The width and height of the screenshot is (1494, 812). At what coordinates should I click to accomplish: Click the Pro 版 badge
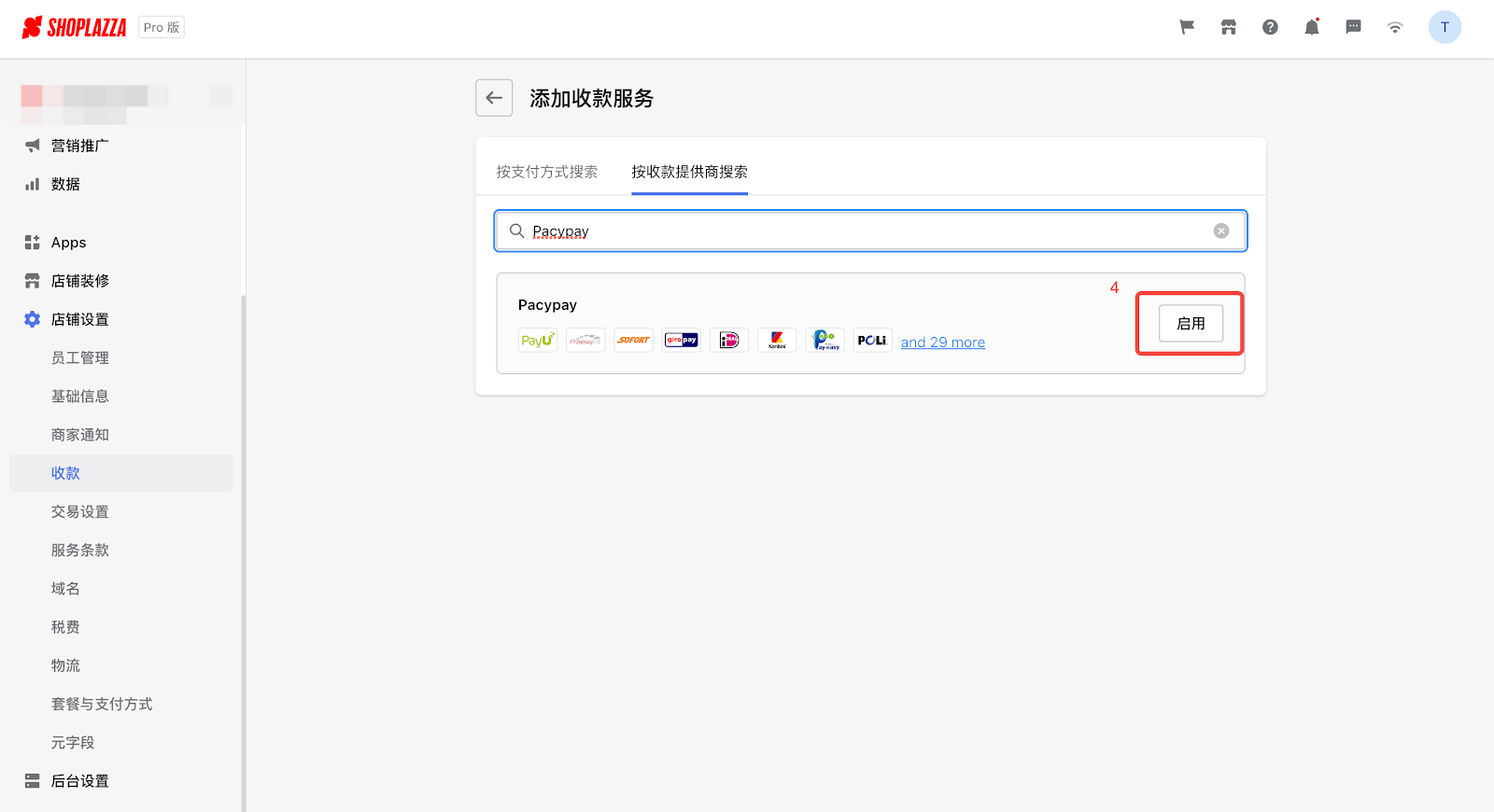(162, 27)
